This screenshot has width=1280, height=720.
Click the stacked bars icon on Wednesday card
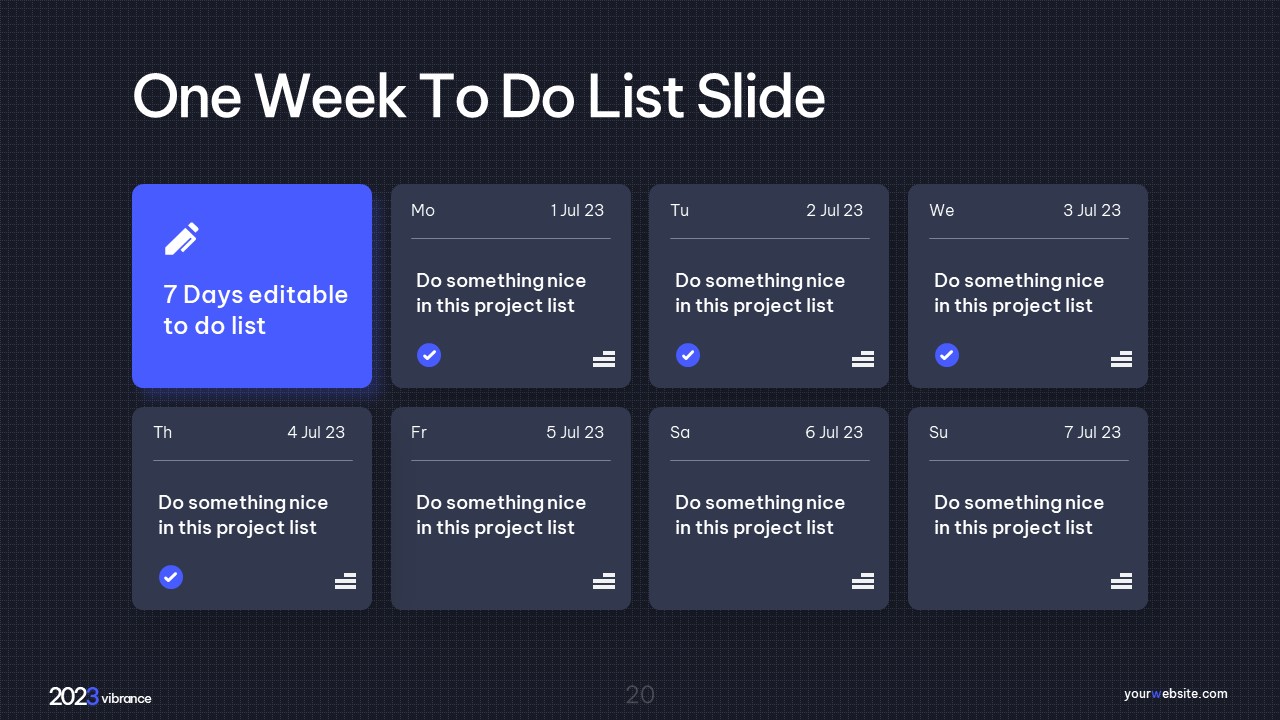1121,359
